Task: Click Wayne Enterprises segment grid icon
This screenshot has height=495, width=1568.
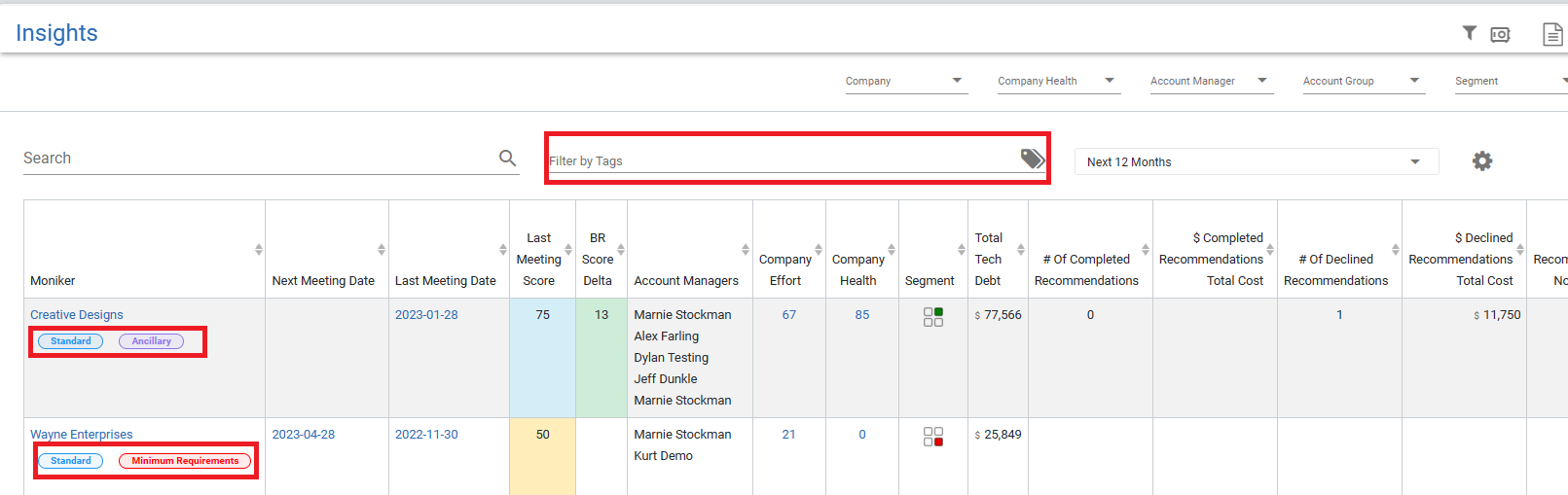Action: [x=932, y=437]
